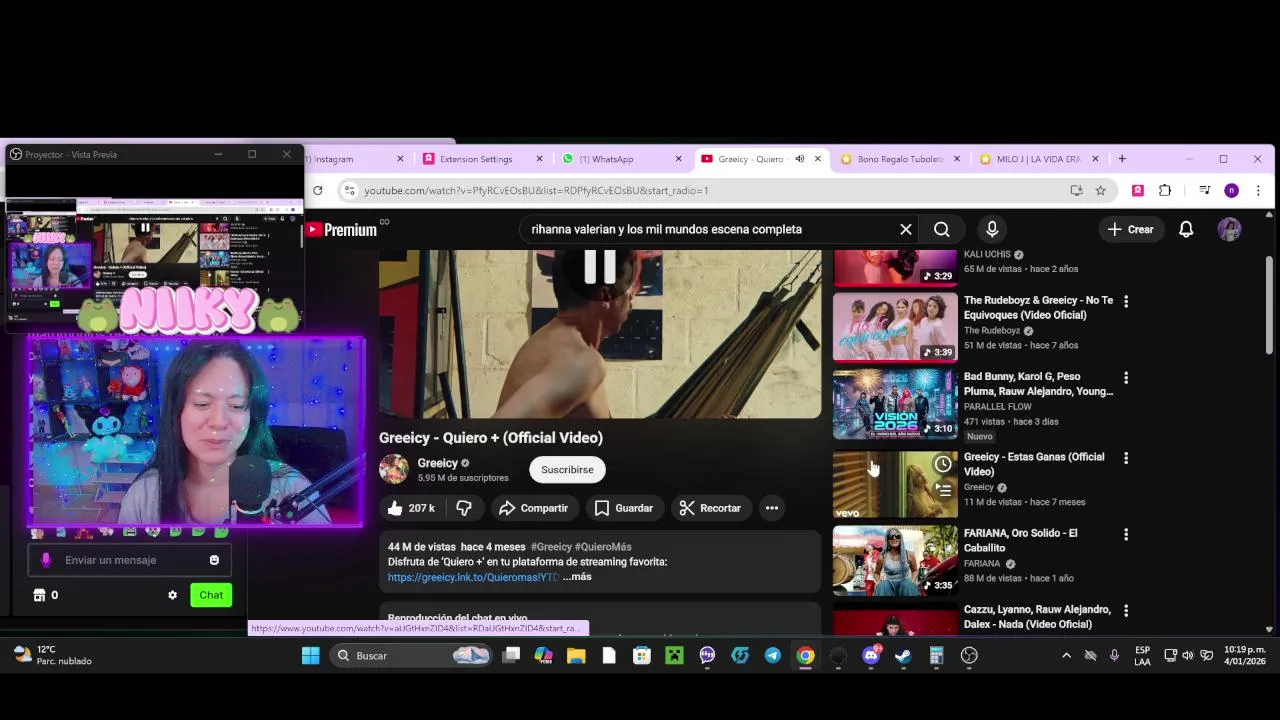The image size is (1280, 720).
Task: Open the Windows Start menu
Action: (311, 656)
